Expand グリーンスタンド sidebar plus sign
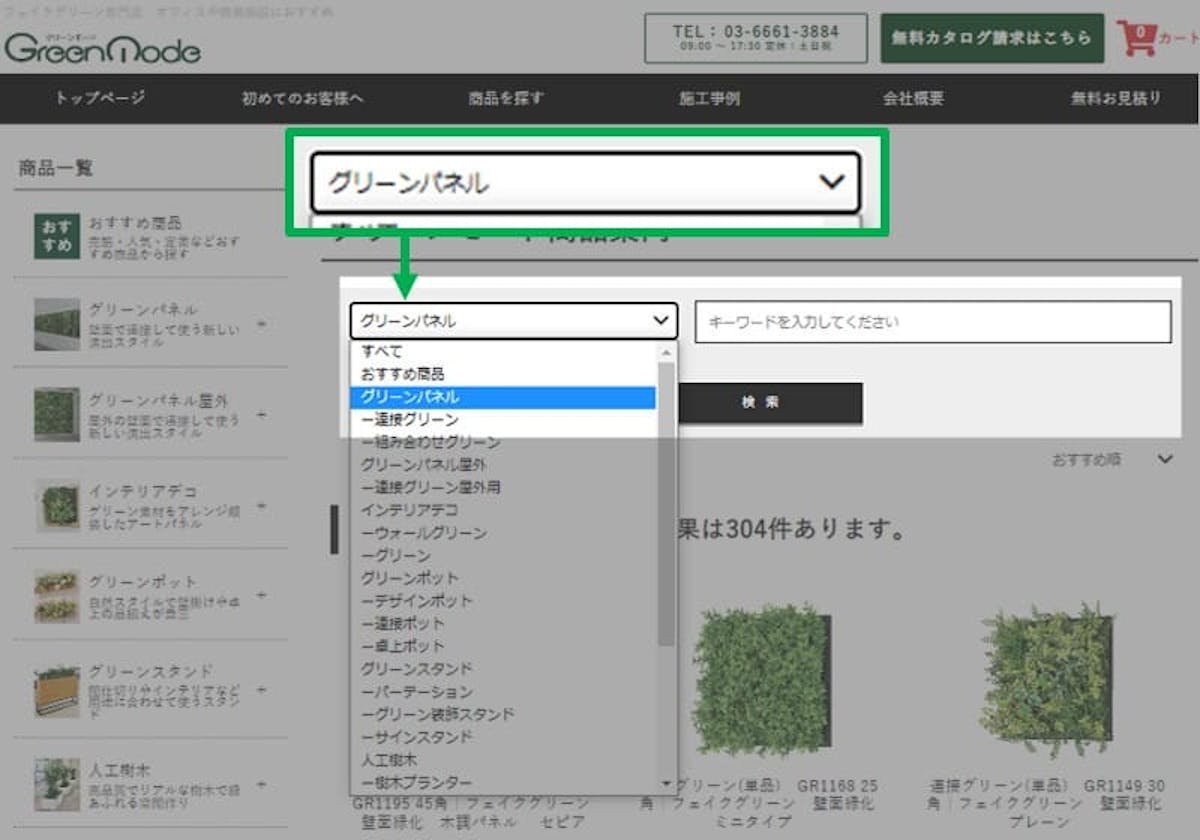 261,690
